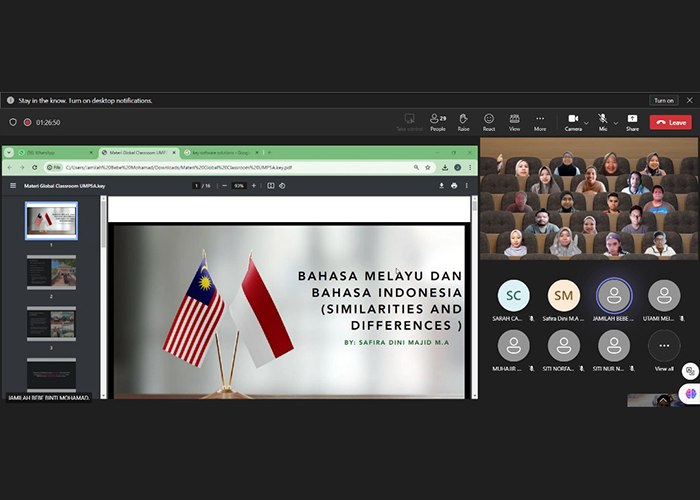Close the key software solutions tab

pyautogui.click(x=257, y=153)
